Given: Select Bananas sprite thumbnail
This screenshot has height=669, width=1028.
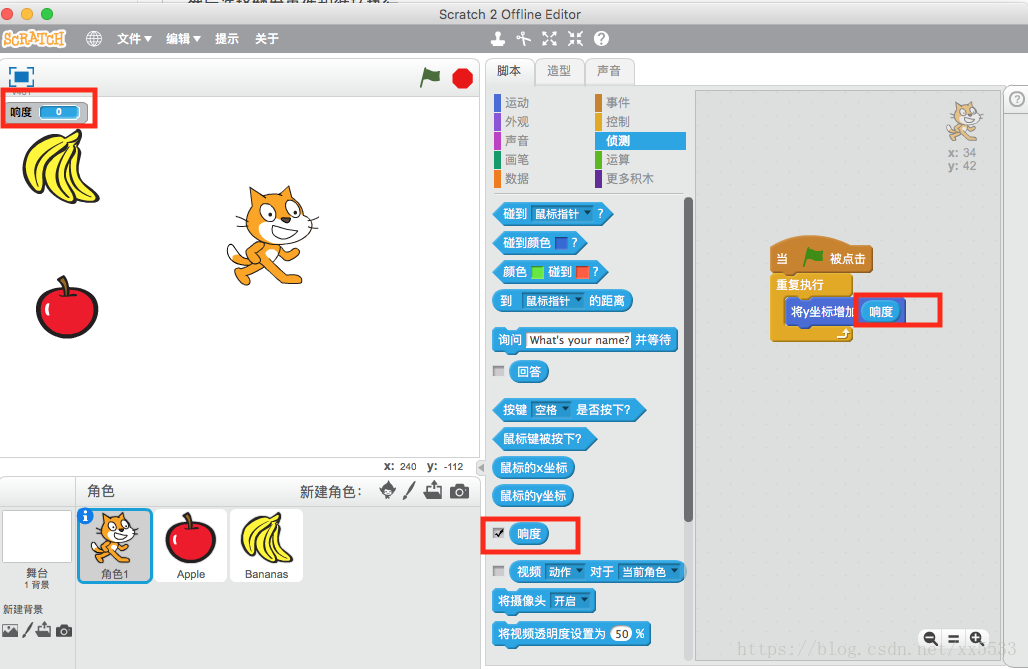Looking at the screenshot, I should coord(266,546).
